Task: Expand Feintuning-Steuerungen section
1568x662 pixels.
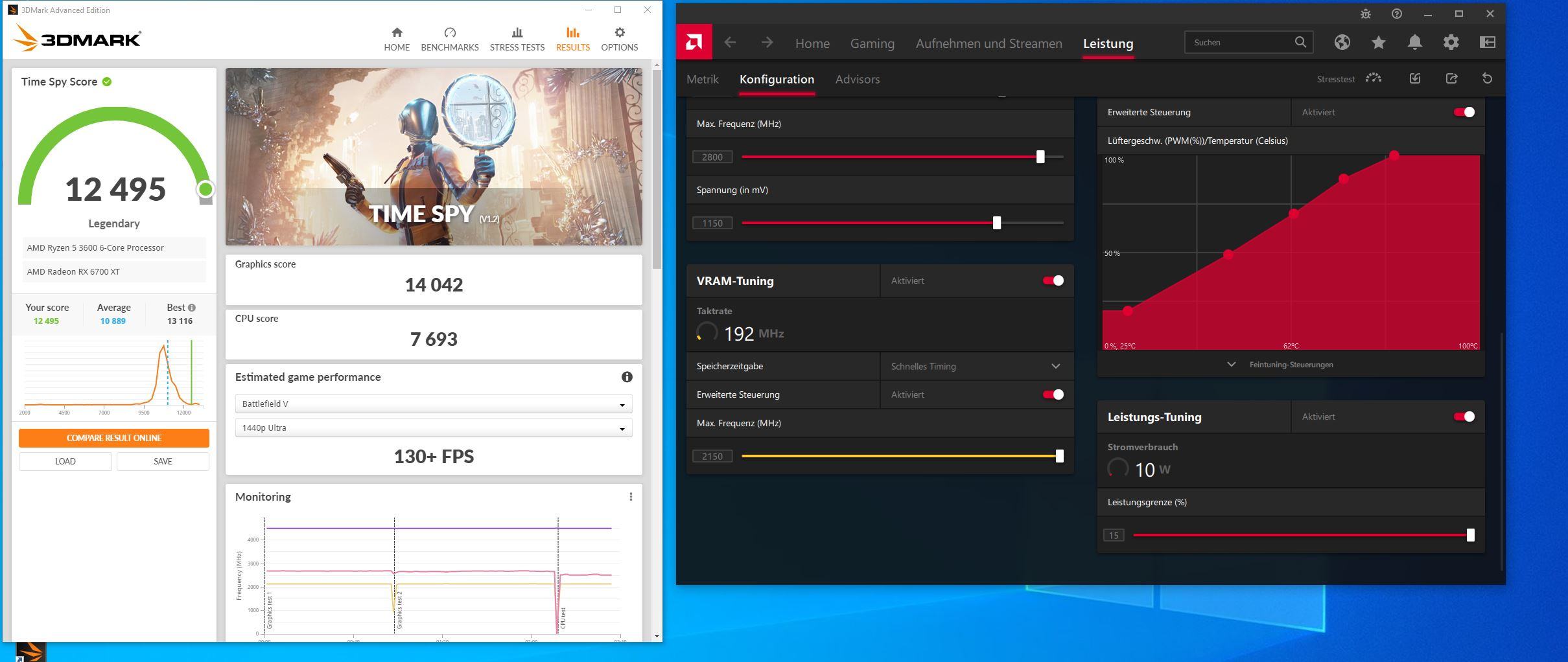Action: pos(1281,365)
